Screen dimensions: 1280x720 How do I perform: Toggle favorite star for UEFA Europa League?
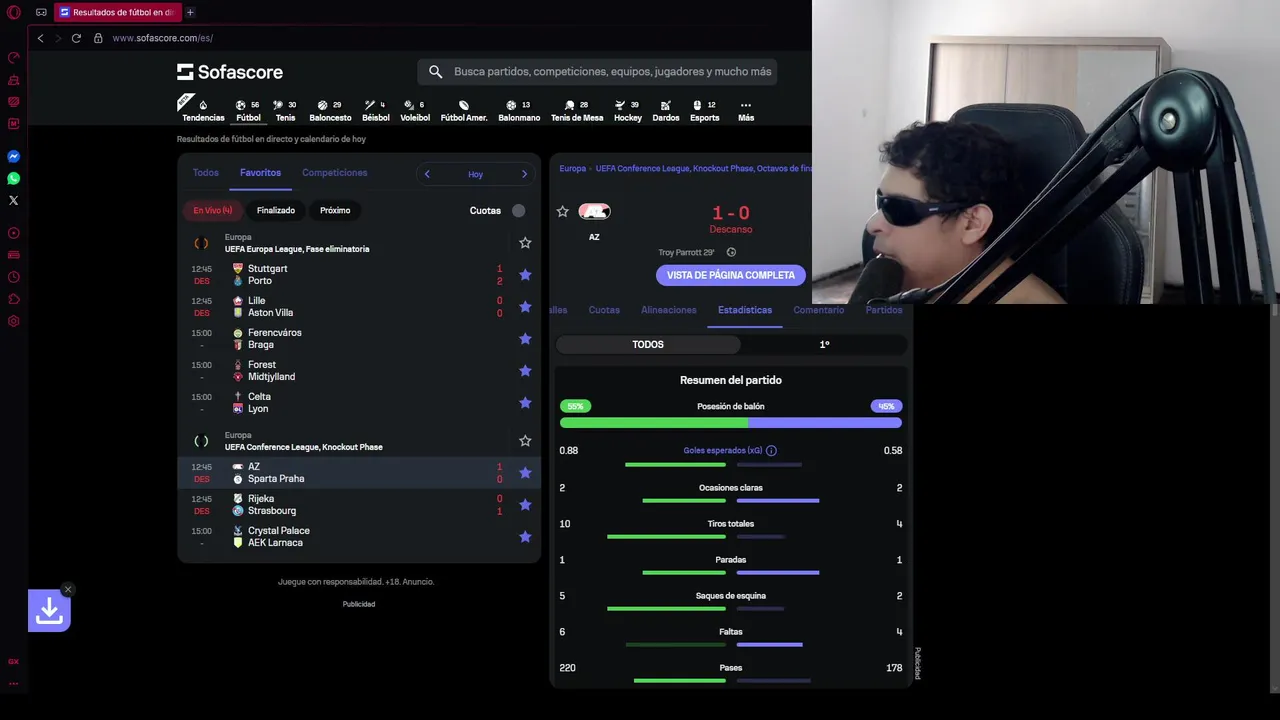[x=525, y=243]
